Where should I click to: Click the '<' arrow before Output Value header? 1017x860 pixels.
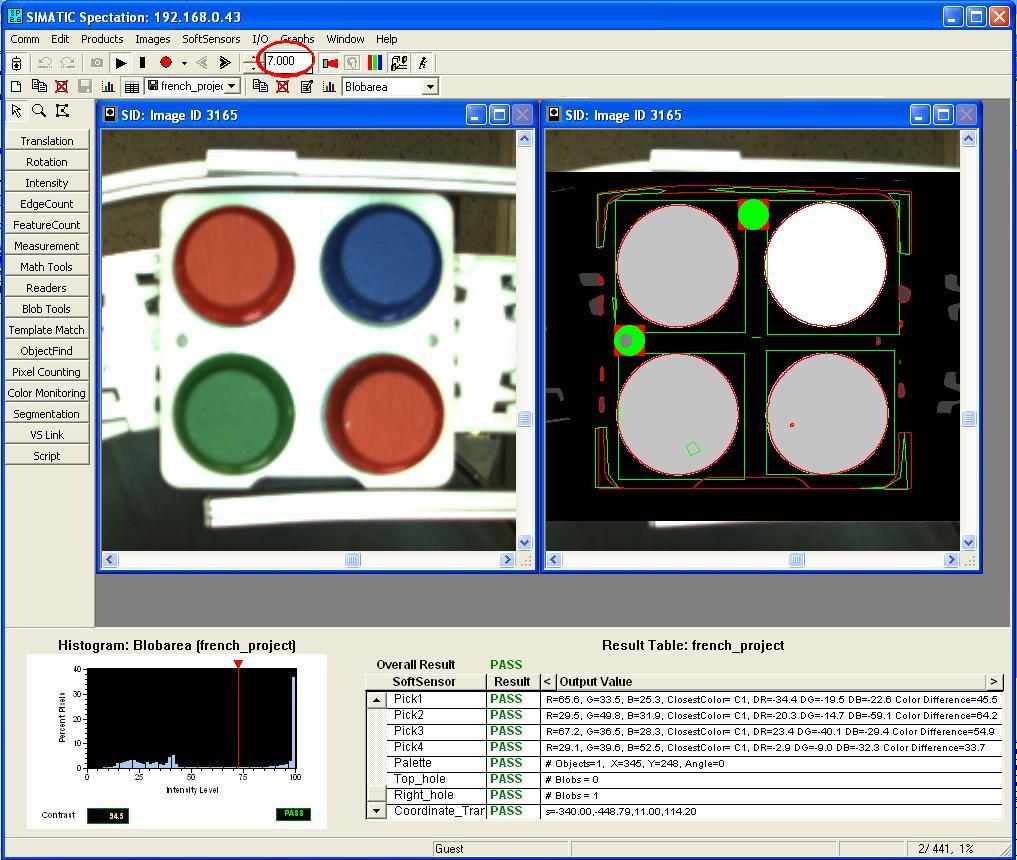coord(548,682)
